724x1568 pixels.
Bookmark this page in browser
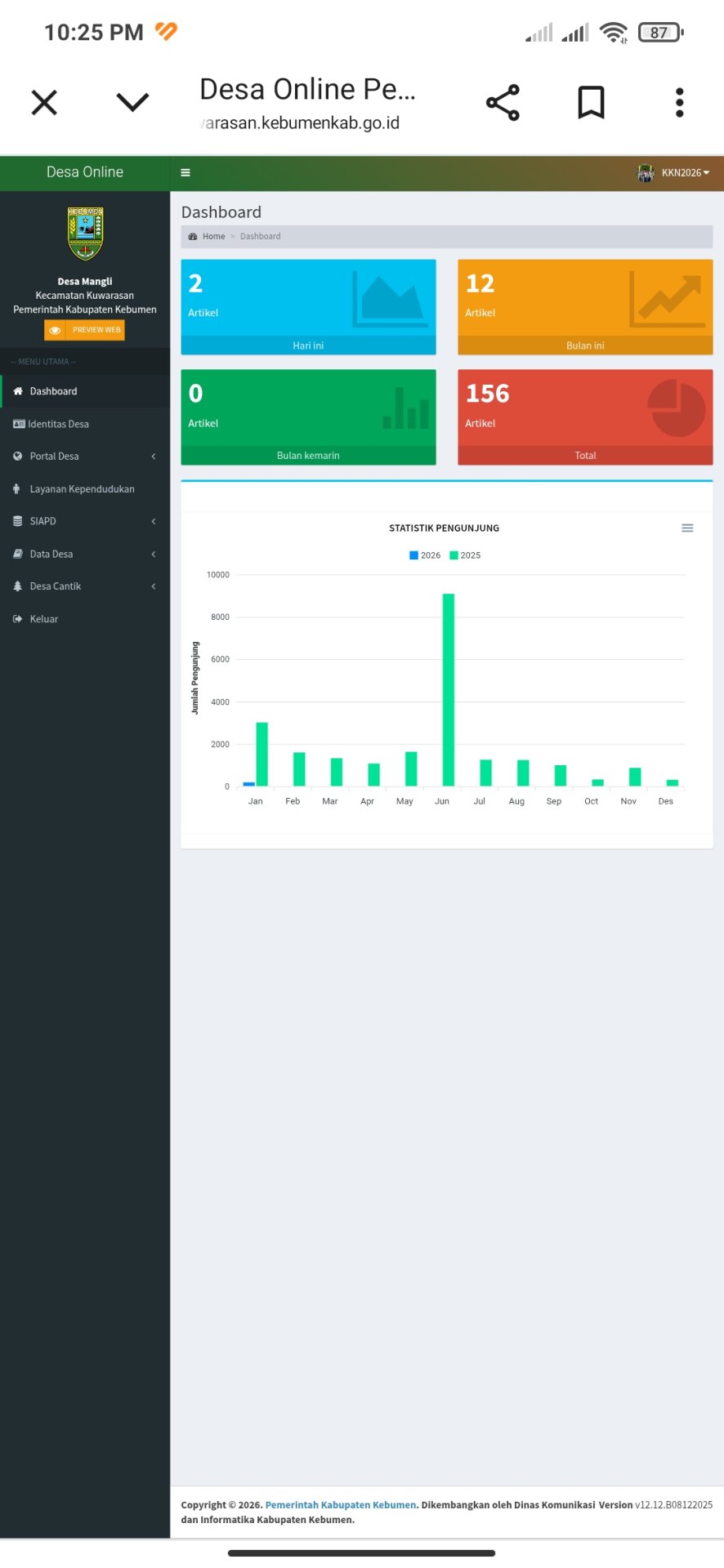coord(591,103)
